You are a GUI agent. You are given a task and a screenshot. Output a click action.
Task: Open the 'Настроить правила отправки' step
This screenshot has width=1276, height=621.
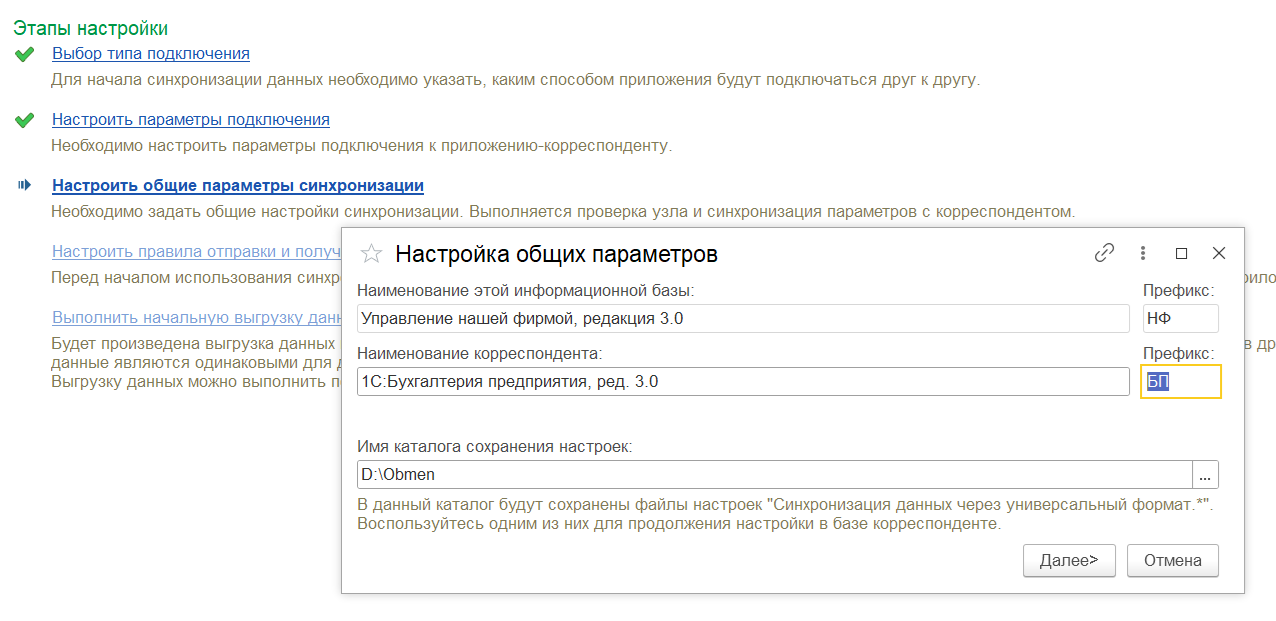(195, 251)
